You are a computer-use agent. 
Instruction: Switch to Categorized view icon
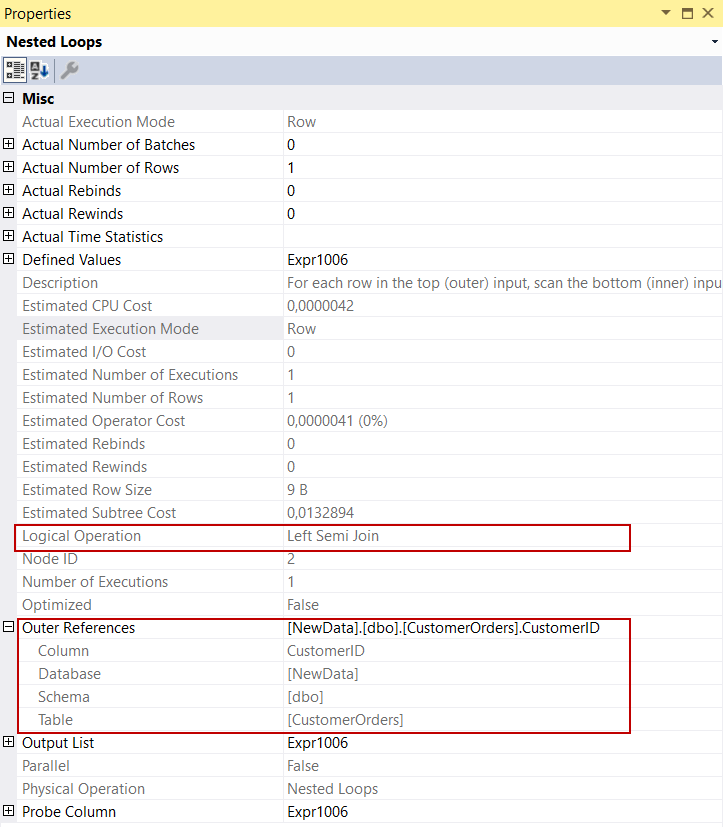click(15, 70)
